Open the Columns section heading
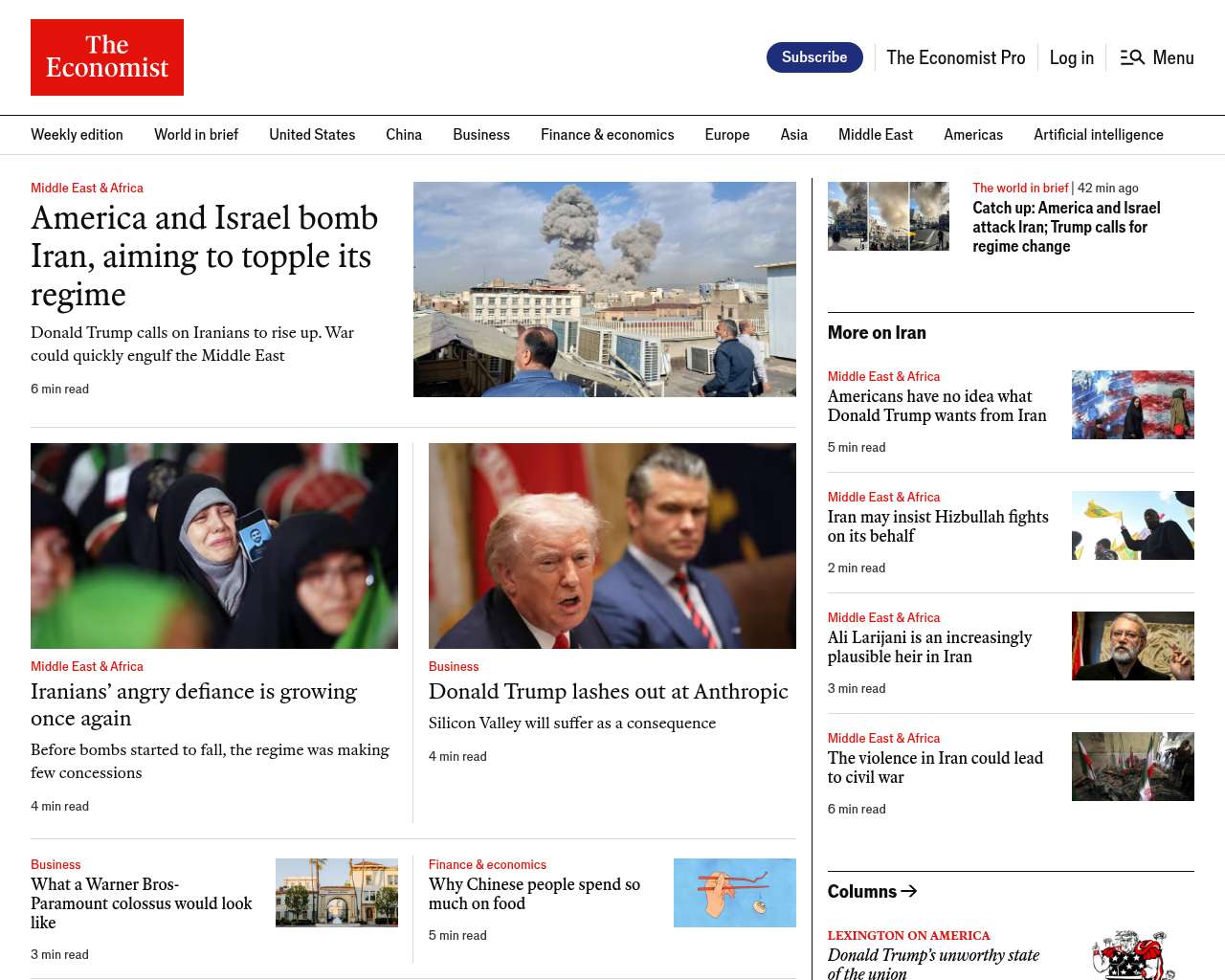1225x980 pixels. (873, 891)
